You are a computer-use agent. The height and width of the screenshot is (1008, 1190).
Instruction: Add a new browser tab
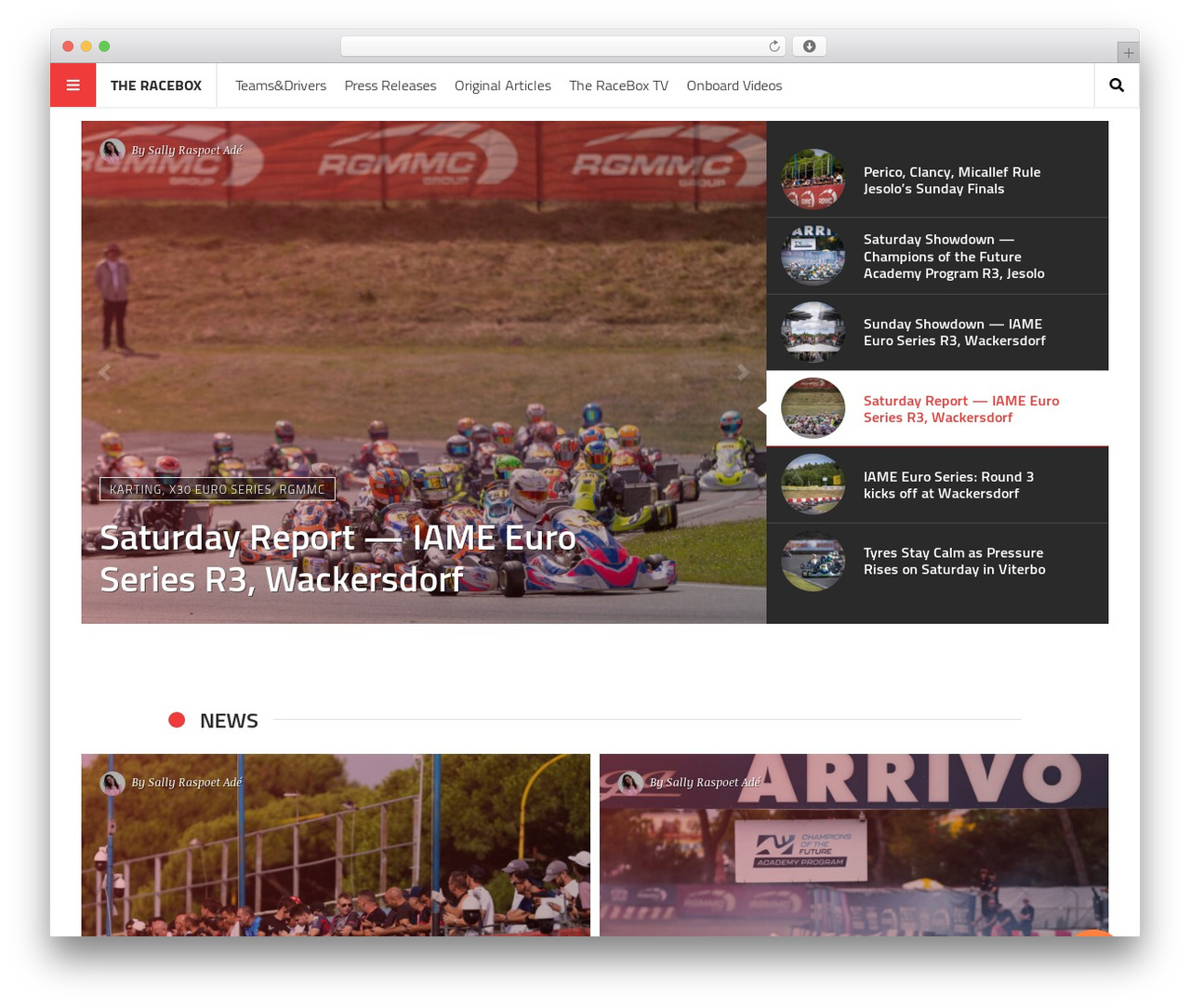1128,53
